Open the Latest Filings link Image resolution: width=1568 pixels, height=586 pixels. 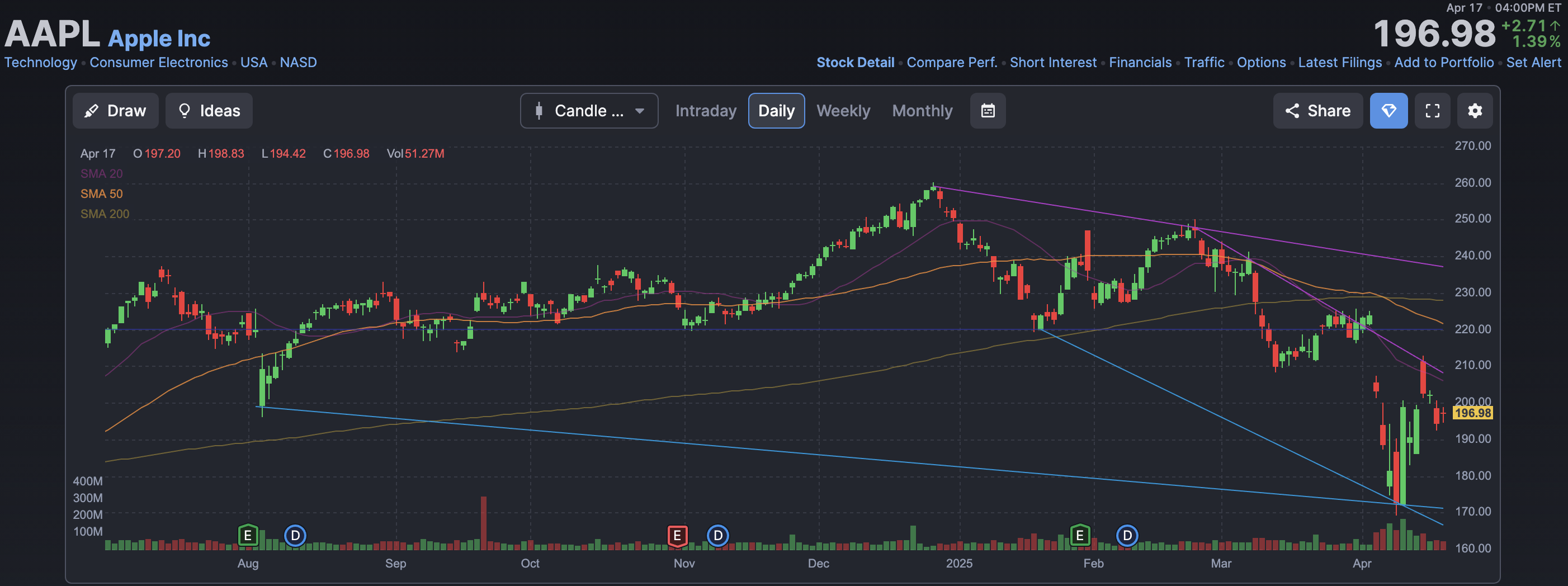click(x=1340, y=63)
